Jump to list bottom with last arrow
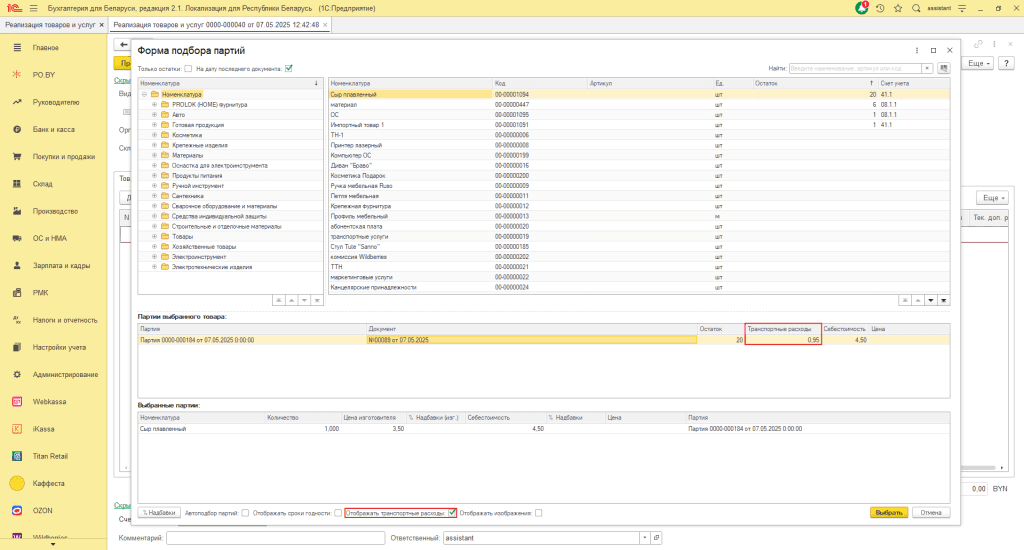Image resolution: width=1024 pixels, height=550 pixels. 944,300
